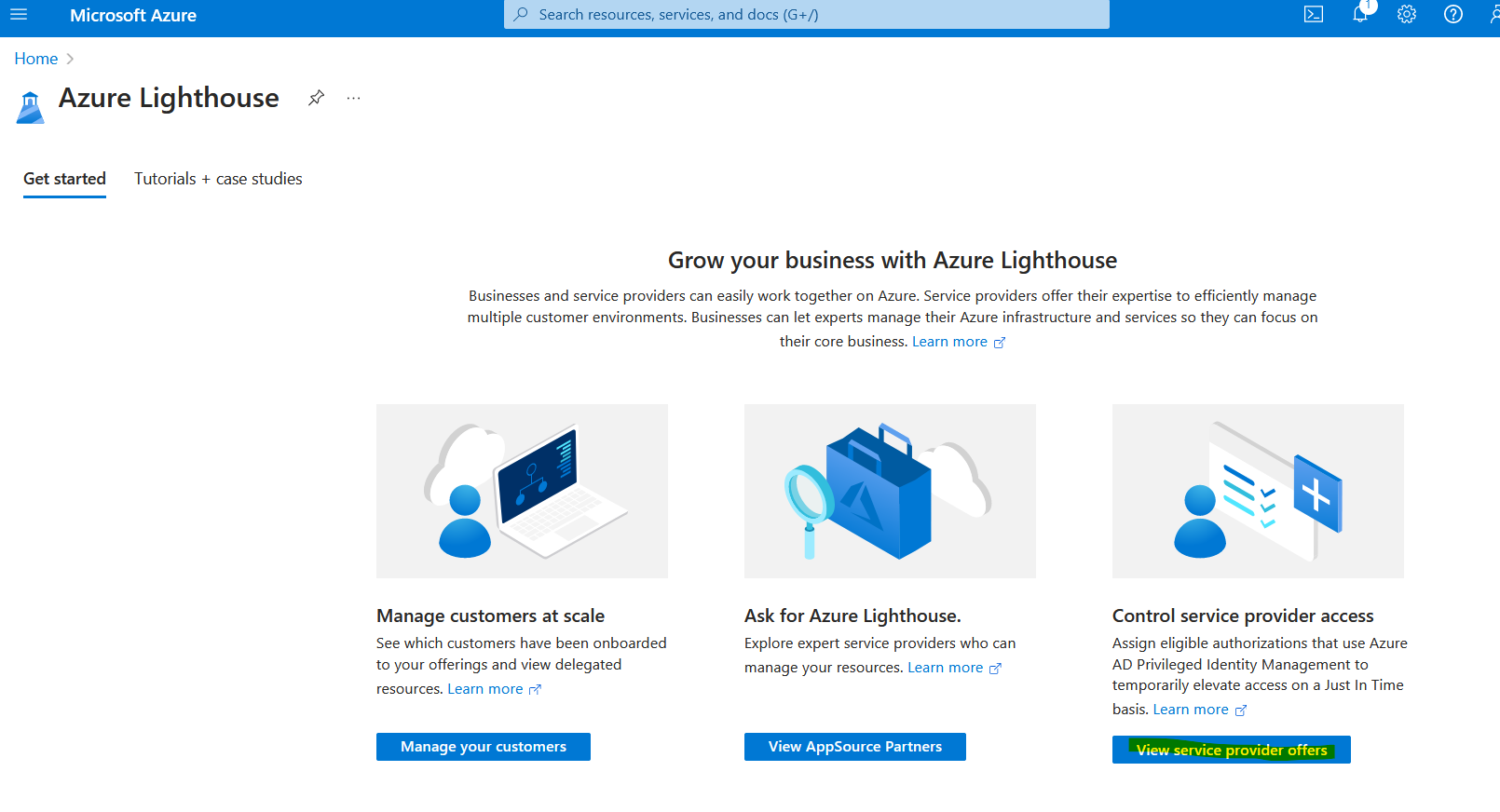The height and width of the screenshot is (812, 1500).
Task: Go to Home breadcrumb
Action: (36, 59)
